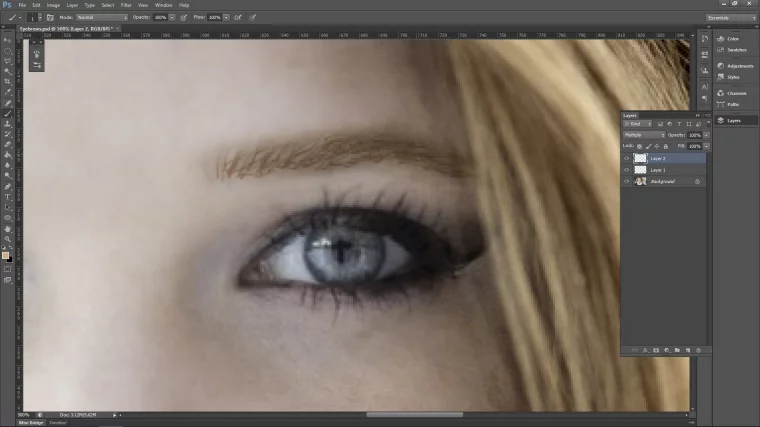Select the Eraser tool
760x427 pixels.
[x=7, y=144]
